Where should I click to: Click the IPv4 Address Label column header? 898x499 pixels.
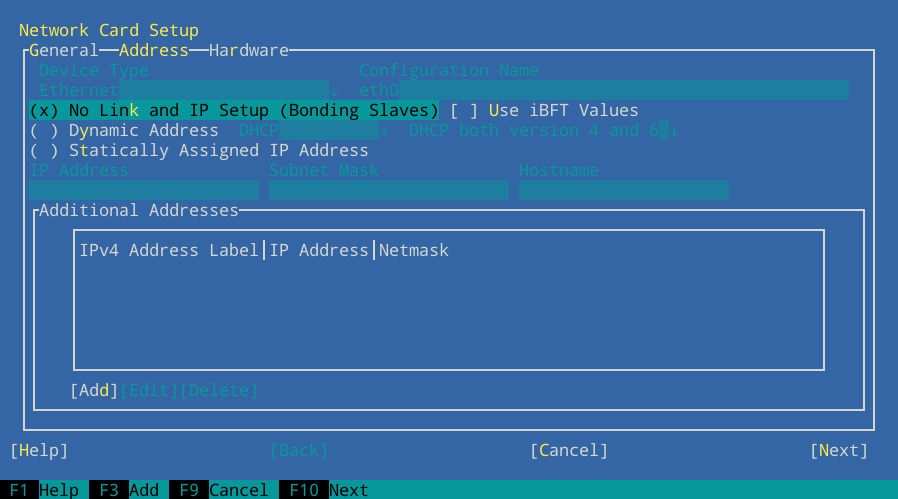point(169,250)
